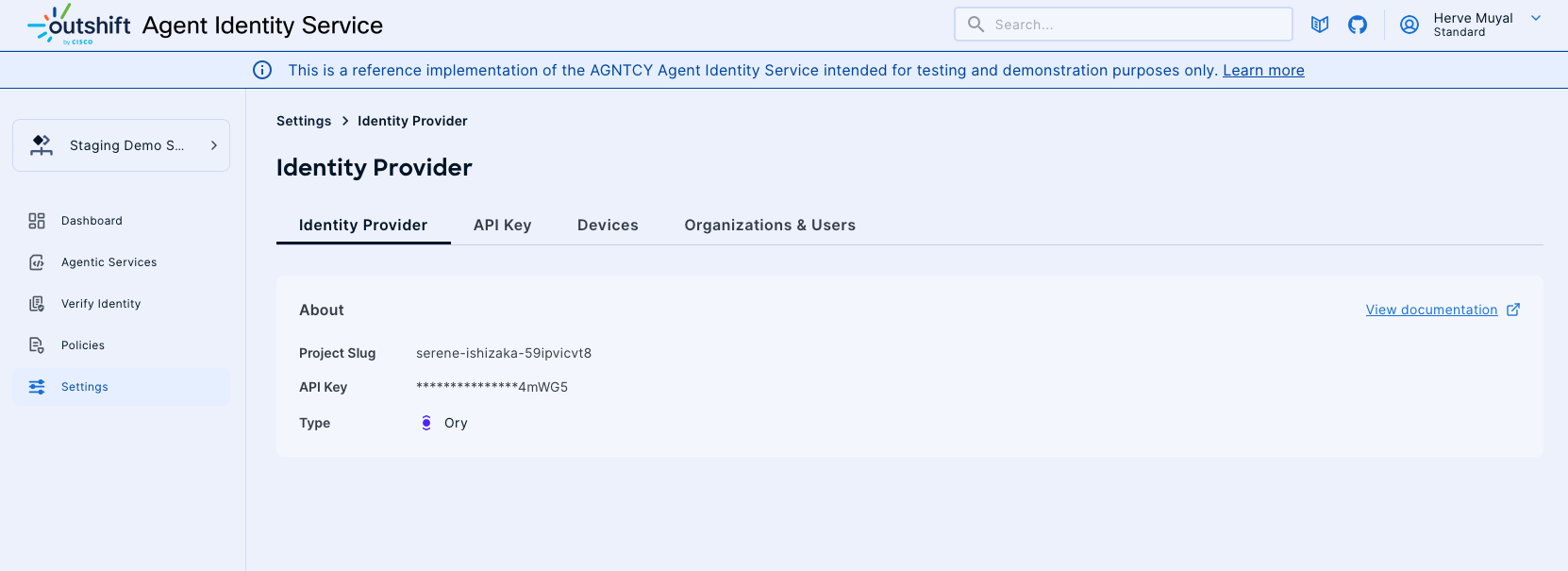Click the Staging Demo organization icon
Viewport: 1568px width, 571px height.
coord(42,145)
